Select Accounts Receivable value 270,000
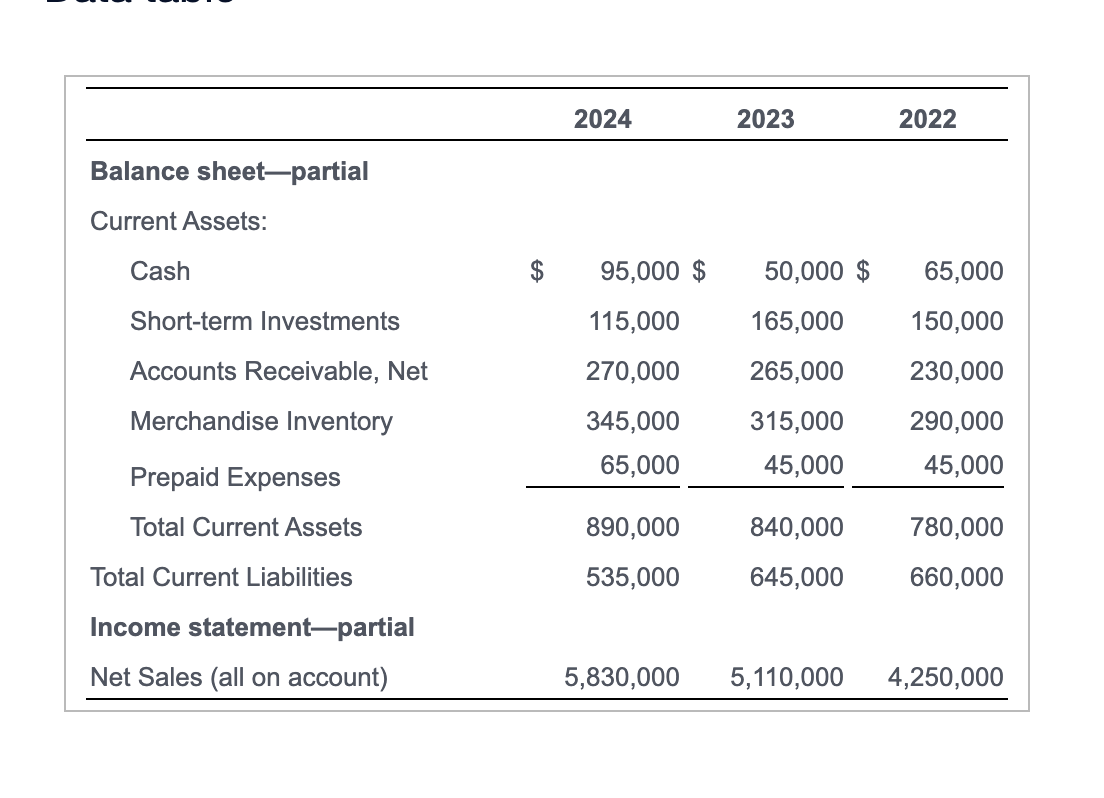The width and height of the screenshot is (1104, 798). pyautogui.click(x=633, y=371)
